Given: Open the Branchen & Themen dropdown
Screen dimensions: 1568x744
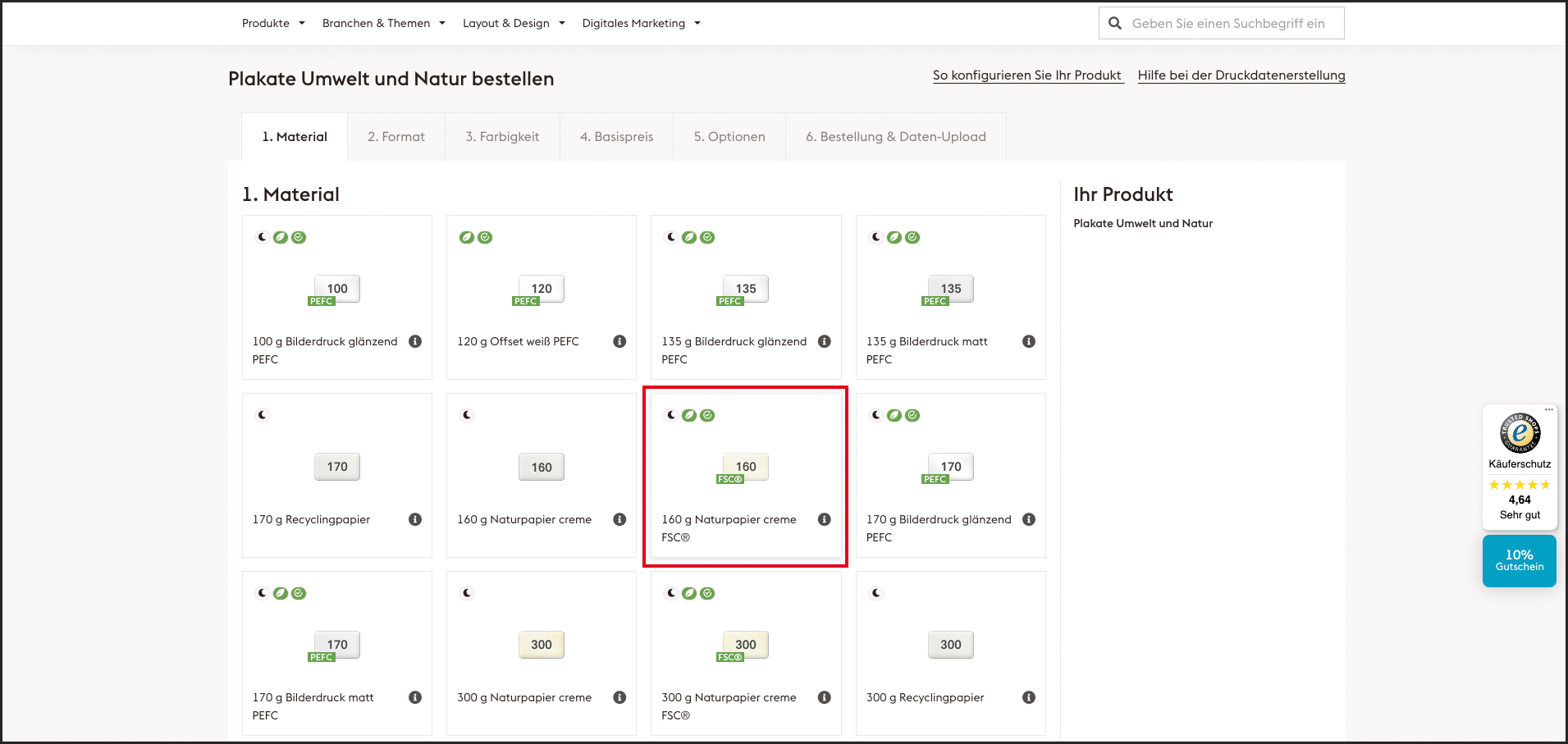Looking at the screenshot, I should click(383, 23).
